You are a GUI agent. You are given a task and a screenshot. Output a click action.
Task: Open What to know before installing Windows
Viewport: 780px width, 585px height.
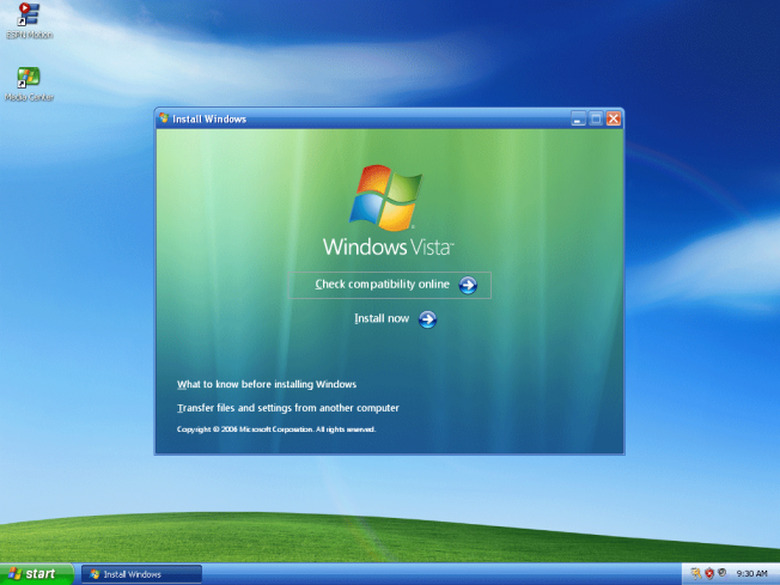267,385
